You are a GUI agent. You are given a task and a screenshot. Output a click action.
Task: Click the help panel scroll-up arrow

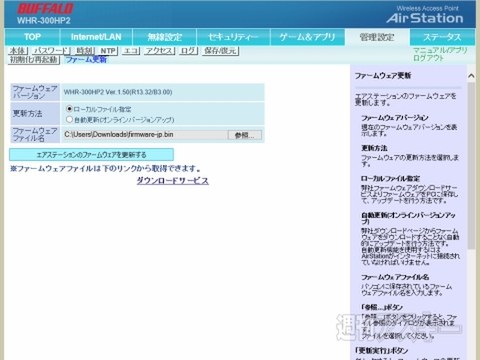click(x=471, y=76)
